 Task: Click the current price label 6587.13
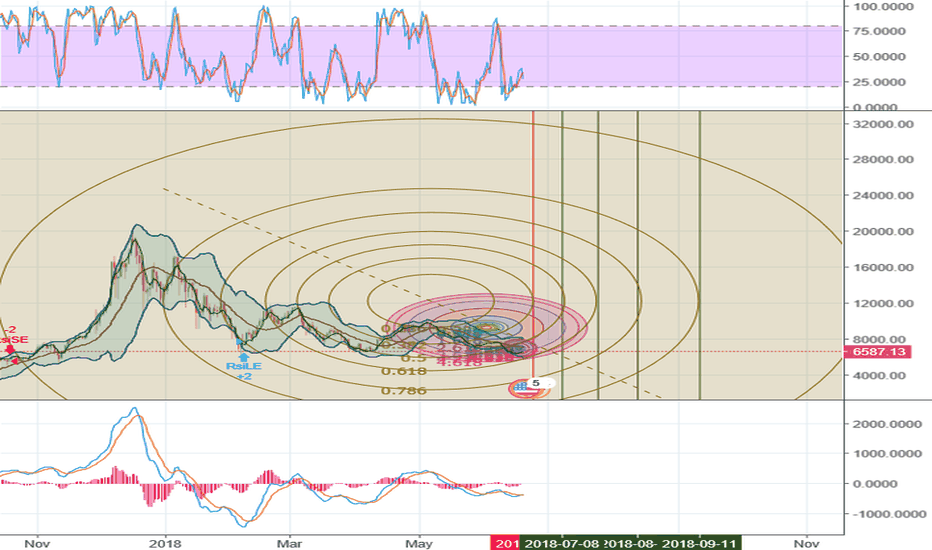pyautogui.click(x=879, y=352)
